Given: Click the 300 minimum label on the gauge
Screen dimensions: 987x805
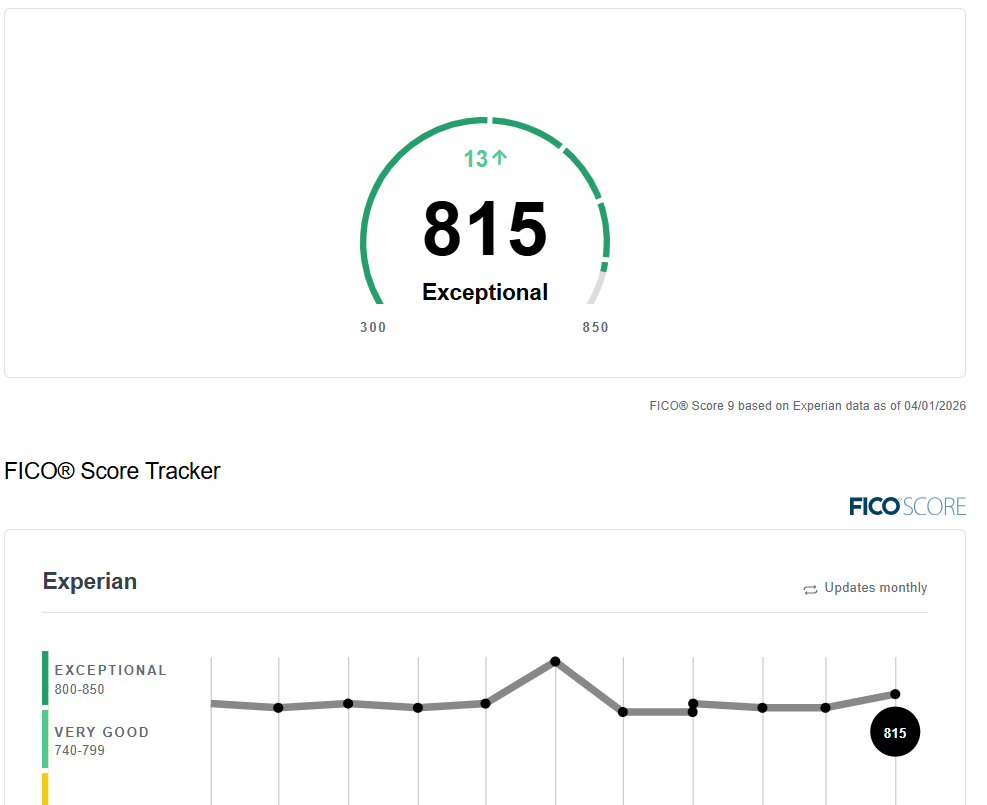Looking at the screenshot, I should point(373,327).
